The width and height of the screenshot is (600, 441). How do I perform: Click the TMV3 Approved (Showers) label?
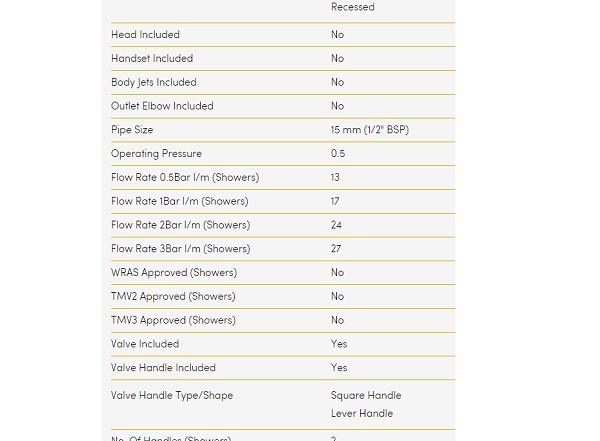(x=173, y=321)
